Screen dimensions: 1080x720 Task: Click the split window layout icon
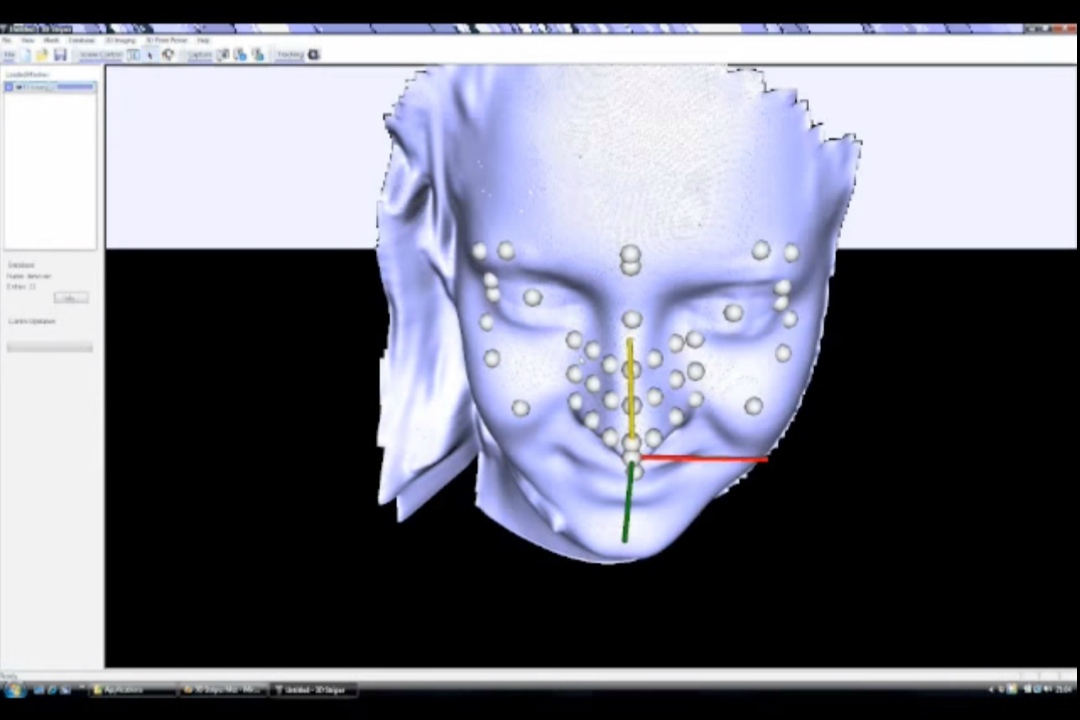[133, 55]
